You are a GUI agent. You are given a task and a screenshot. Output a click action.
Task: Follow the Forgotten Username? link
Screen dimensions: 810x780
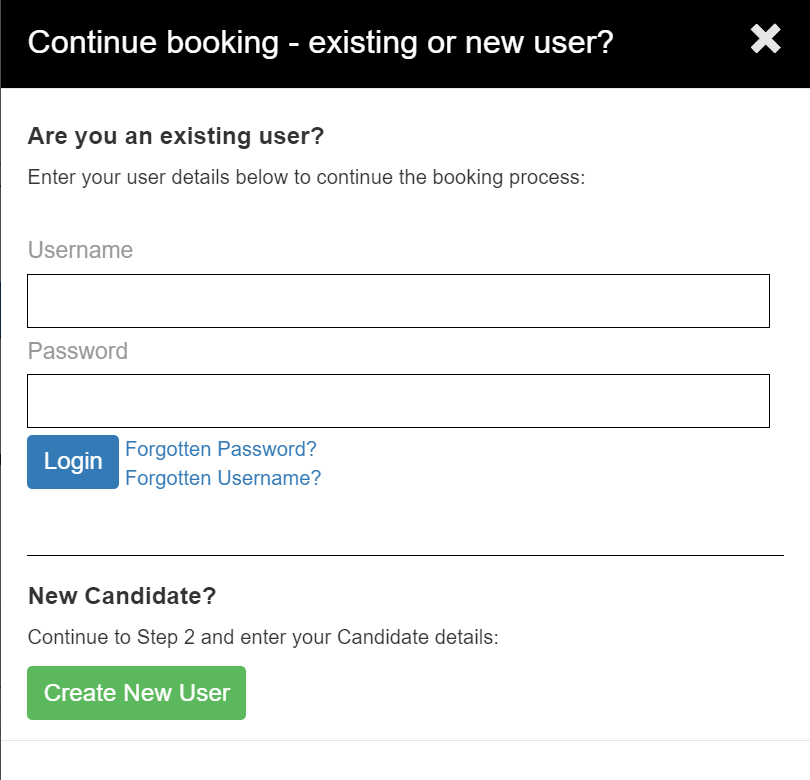click(x=223, y=478)
